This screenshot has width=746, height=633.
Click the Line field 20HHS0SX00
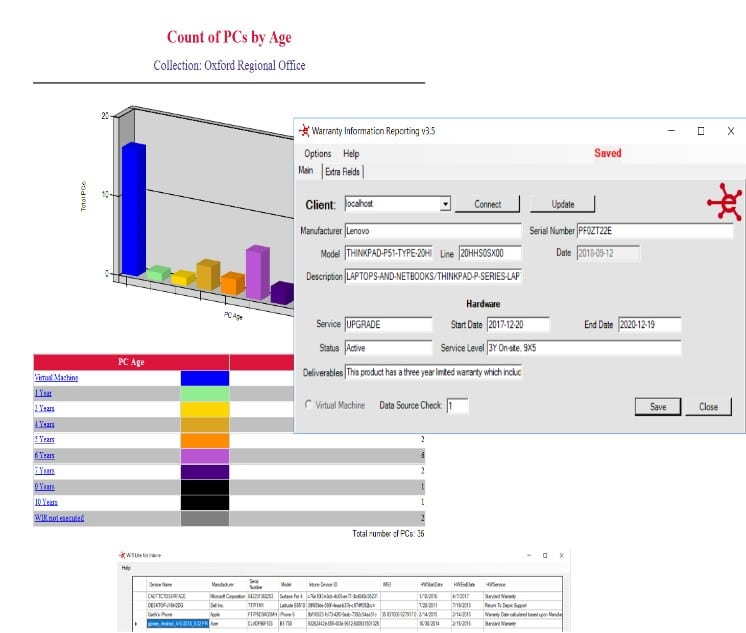click(490, 253)
